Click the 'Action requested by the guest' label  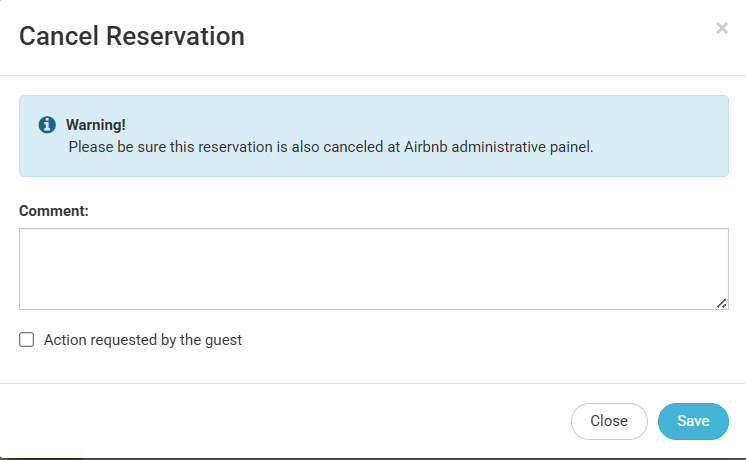coord(143,340)
